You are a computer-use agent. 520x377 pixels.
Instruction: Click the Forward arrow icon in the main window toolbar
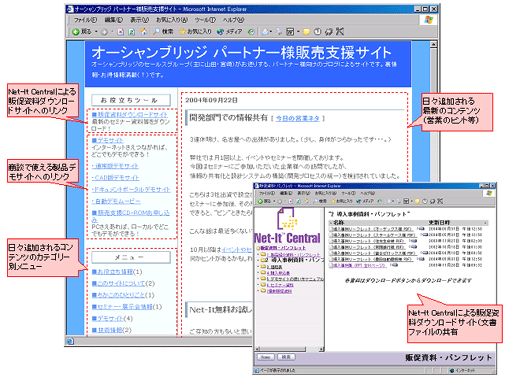[x=104, y=32]
